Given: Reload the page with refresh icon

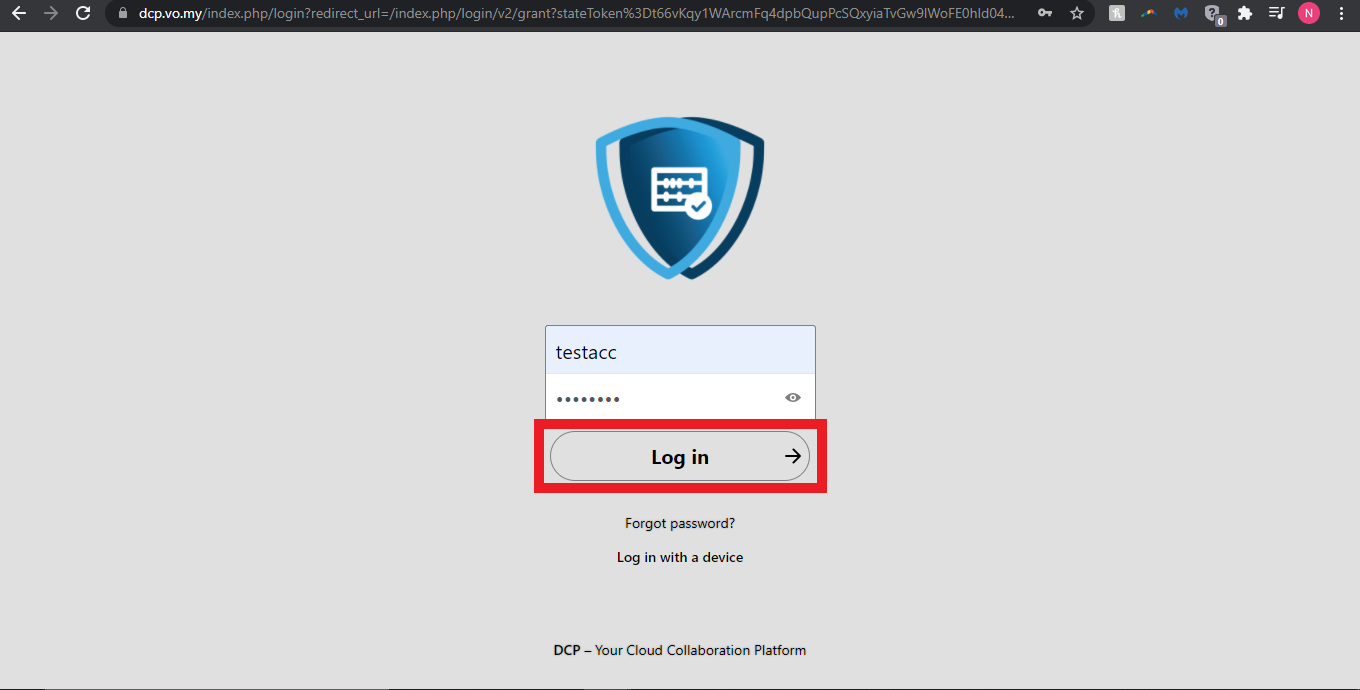Looking at the screenshot, I should coord(83,14).
